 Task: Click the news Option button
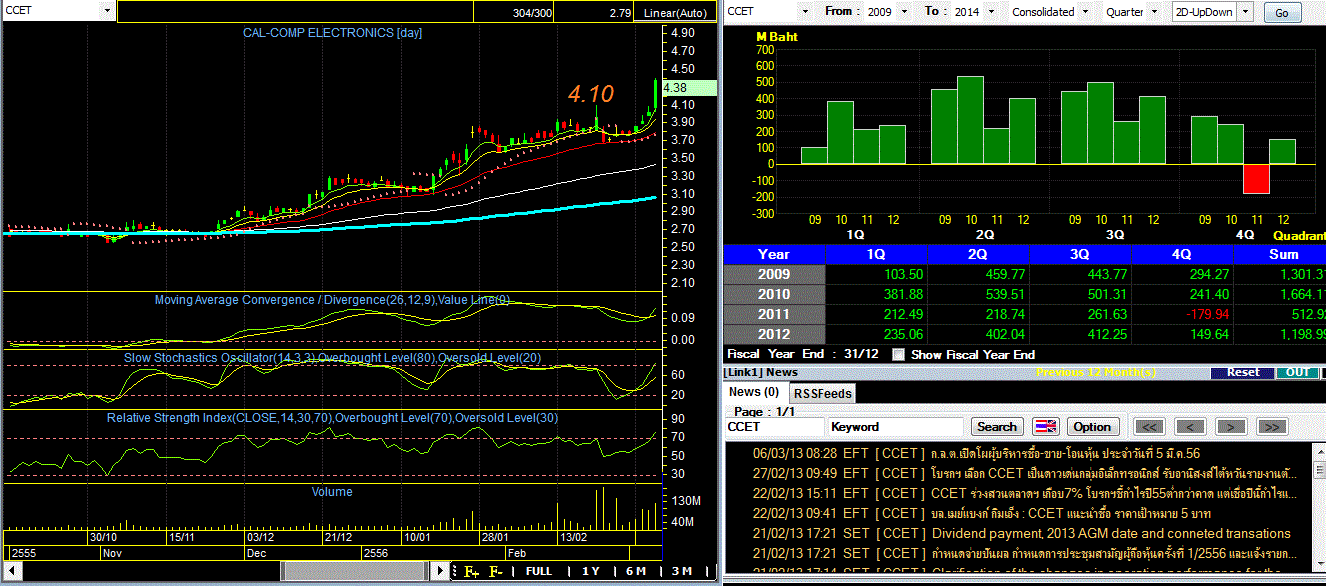[x=1093, y=427]
